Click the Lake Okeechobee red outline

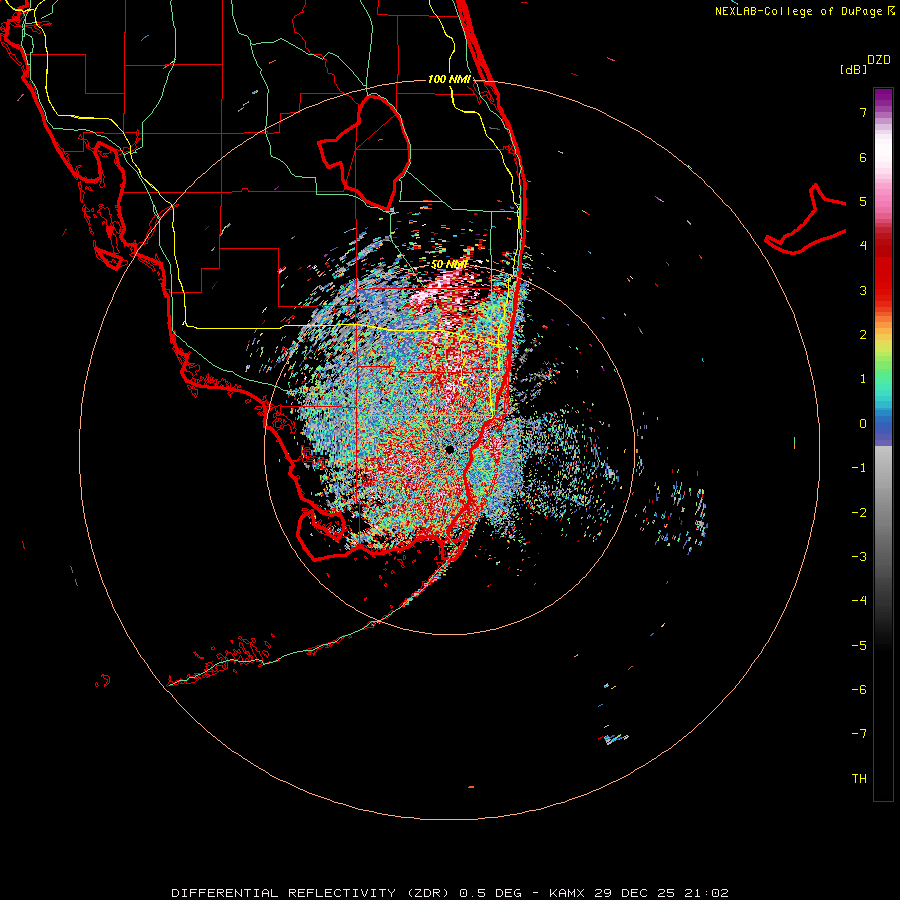tap(365, 153)
